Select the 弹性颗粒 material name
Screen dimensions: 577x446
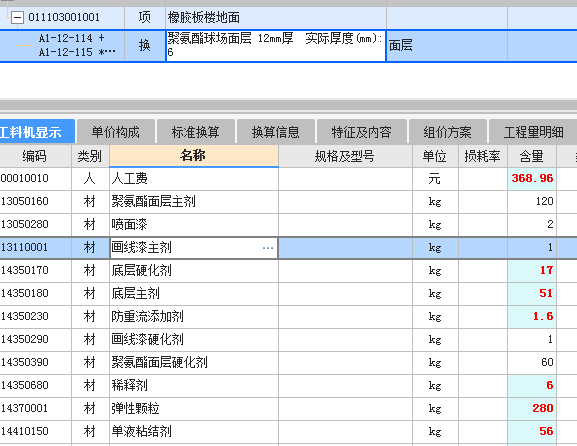194,408
